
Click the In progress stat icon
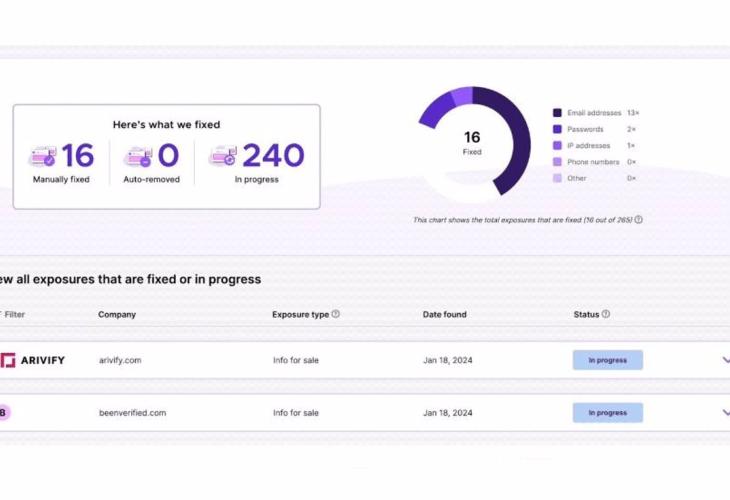tap(222, 157)
